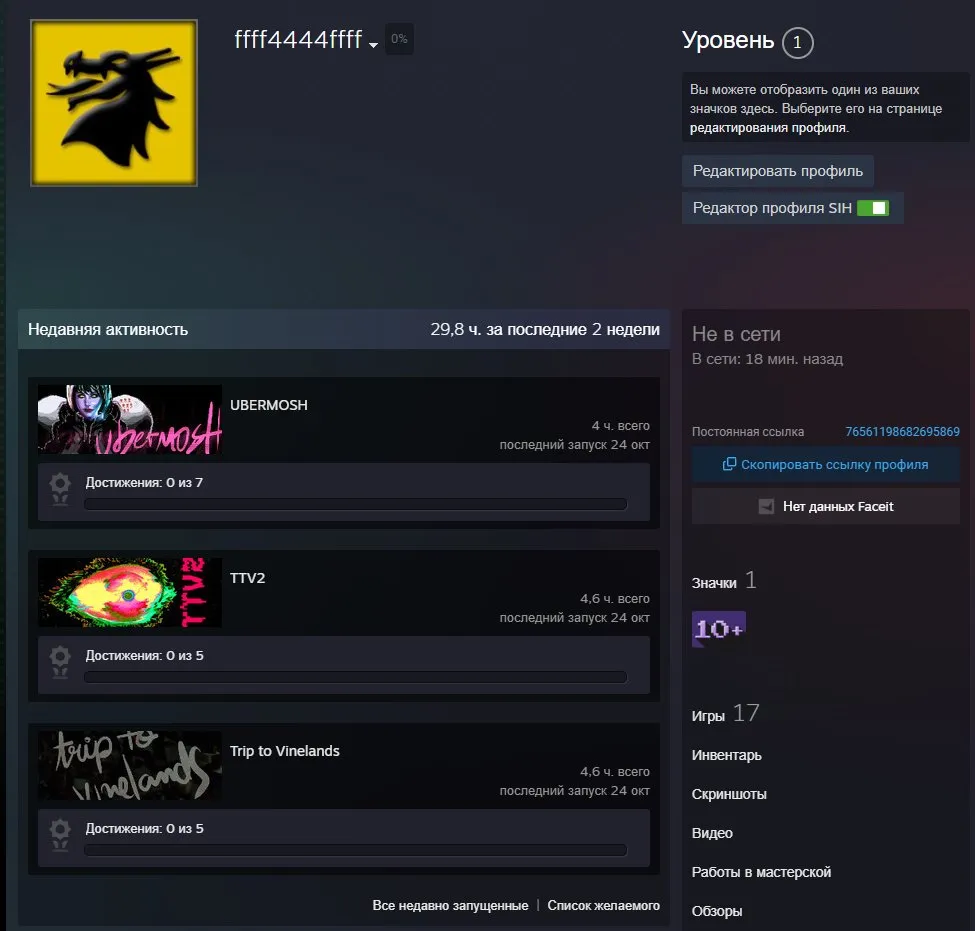975x931 pixels.
Task: Click UBERMOSH achievements trophy icon
Action: click(60, 489)
